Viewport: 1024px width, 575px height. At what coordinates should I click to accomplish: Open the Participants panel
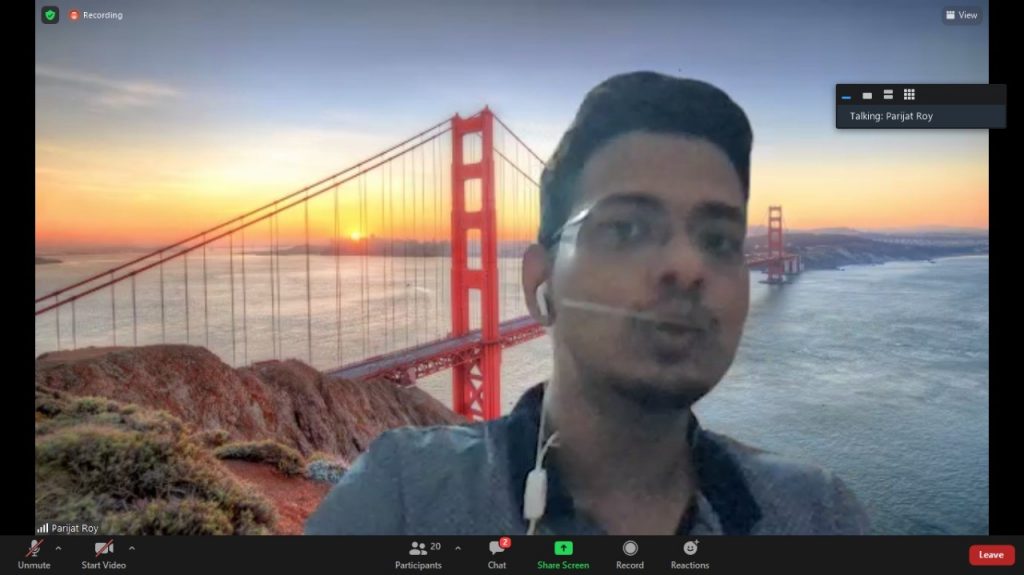tap(418, 555)
